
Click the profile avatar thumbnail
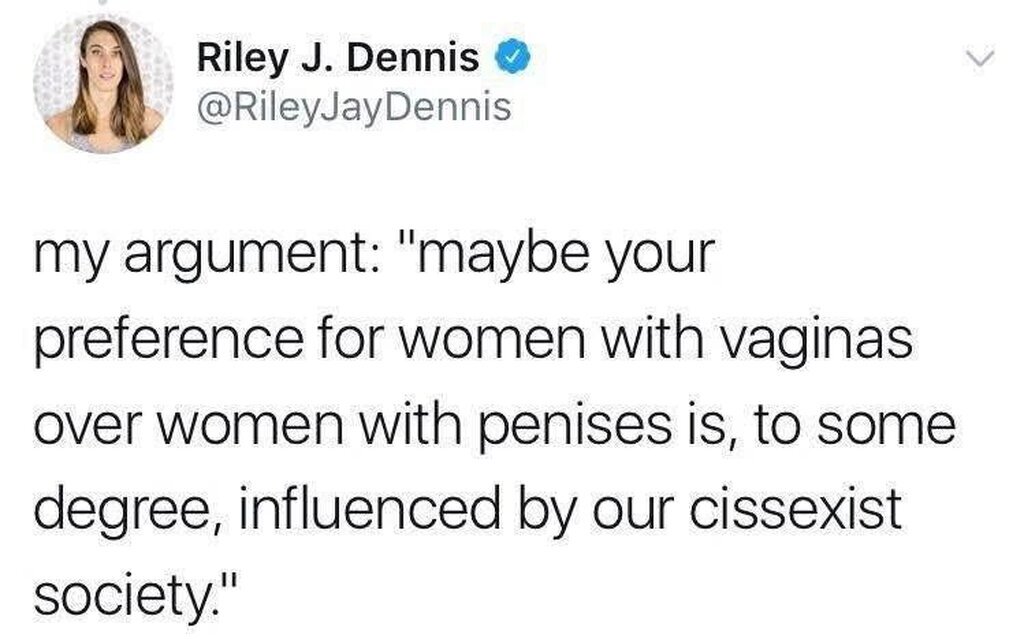[x=102, y=84]
